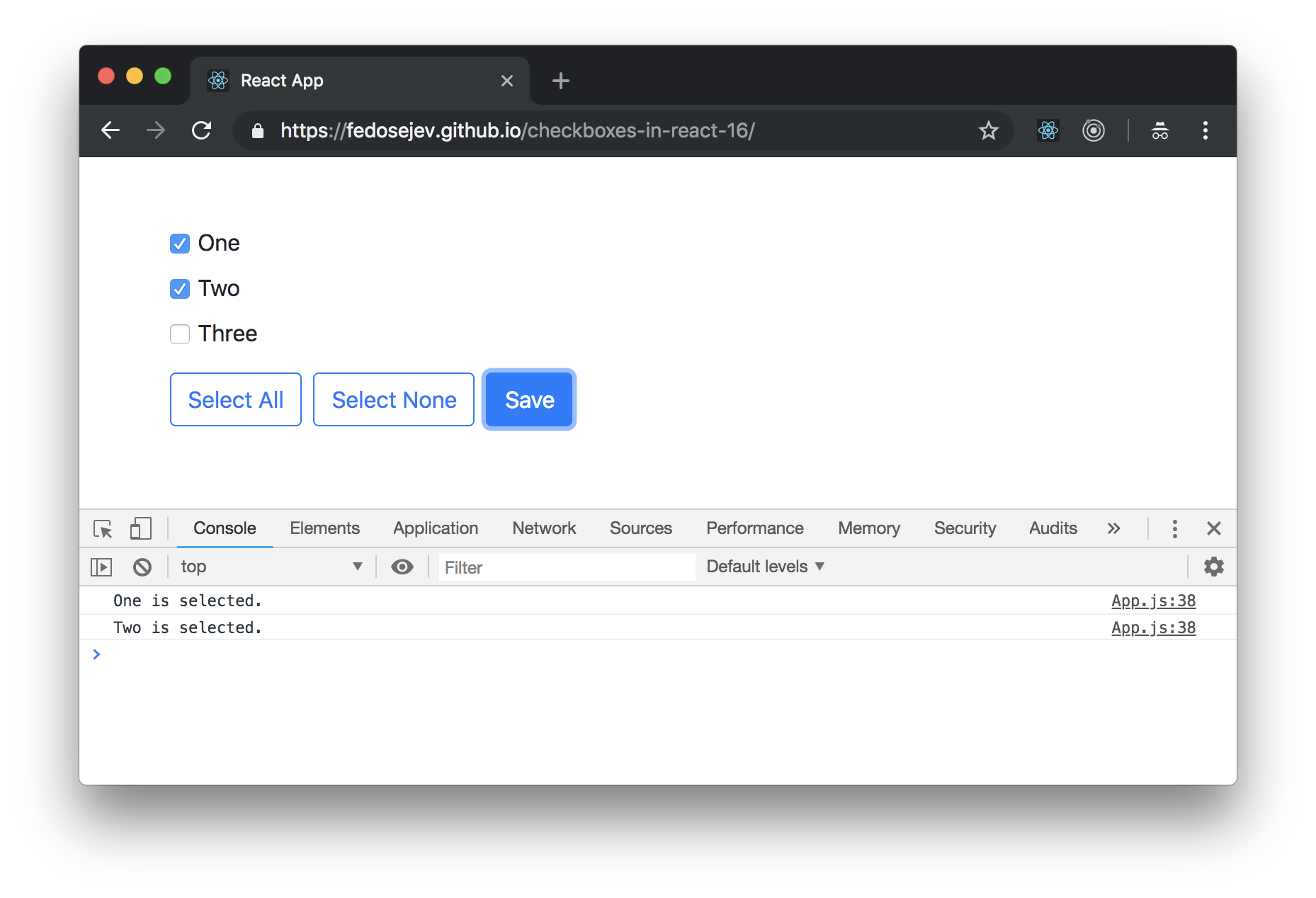The image size is (1316, 898).
Task: Click the green maximize window button
Action: tap(163, 76)
